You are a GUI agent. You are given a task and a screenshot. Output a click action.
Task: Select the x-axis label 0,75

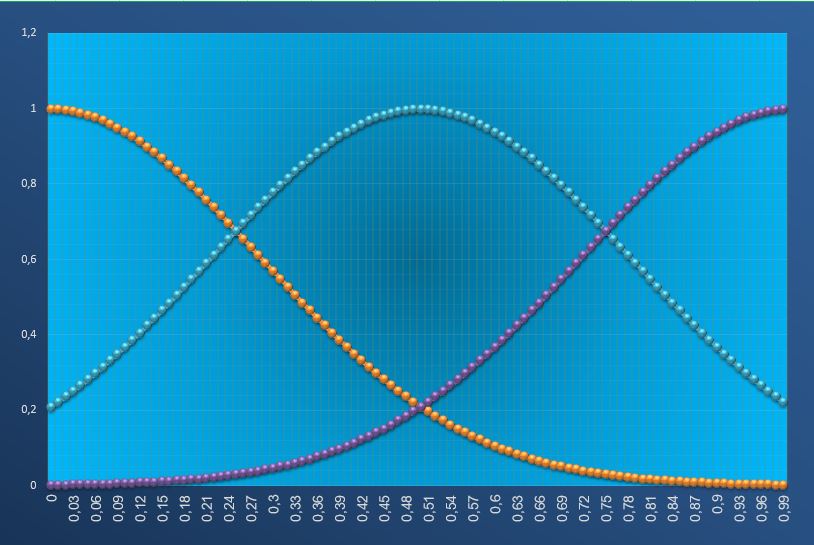point(608,511)
